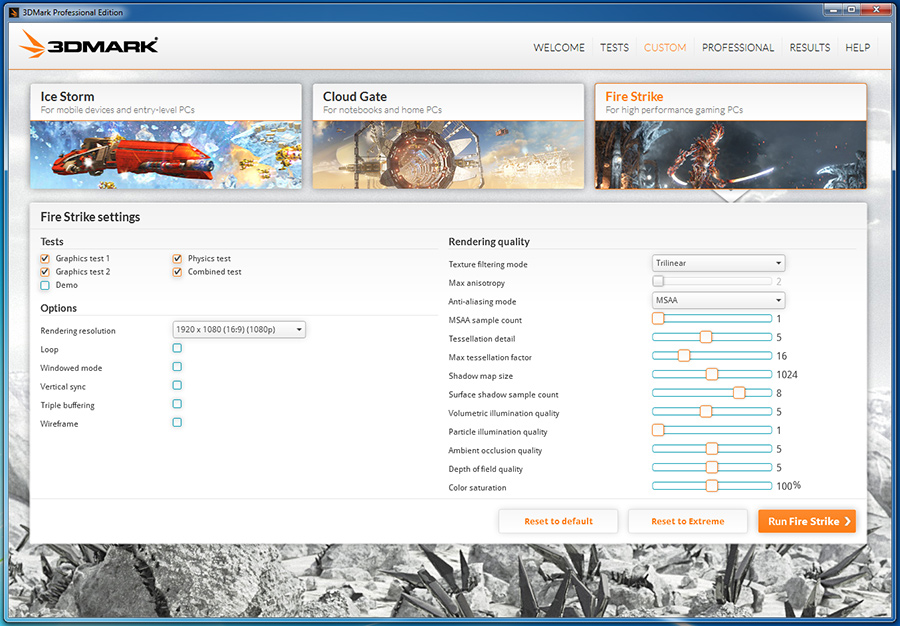Click Run Fire Strike button
The width and height of the screenshot is (900, 626).
(807, 521)
